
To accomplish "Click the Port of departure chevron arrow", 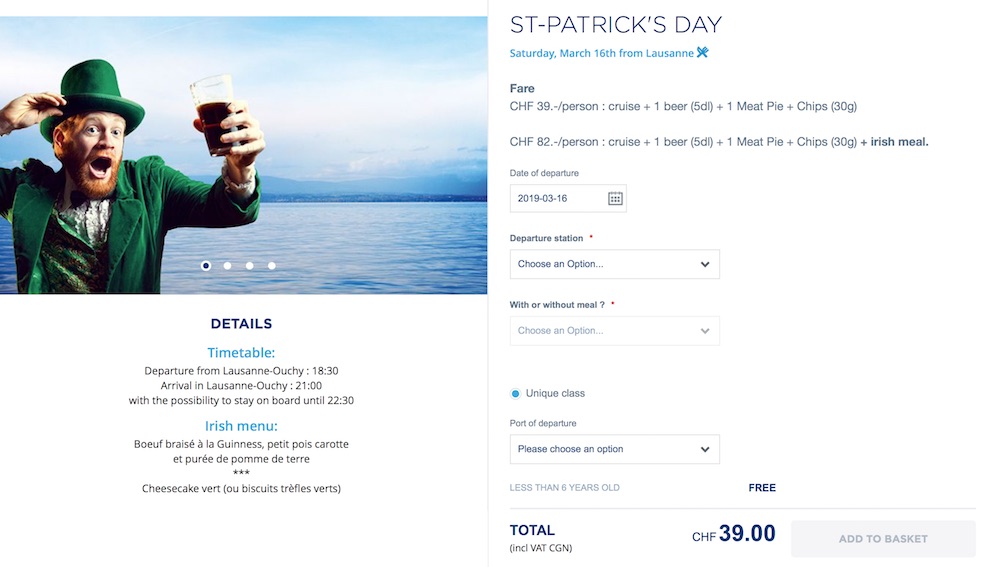I will pyautogui.click(x=705, y=450).
